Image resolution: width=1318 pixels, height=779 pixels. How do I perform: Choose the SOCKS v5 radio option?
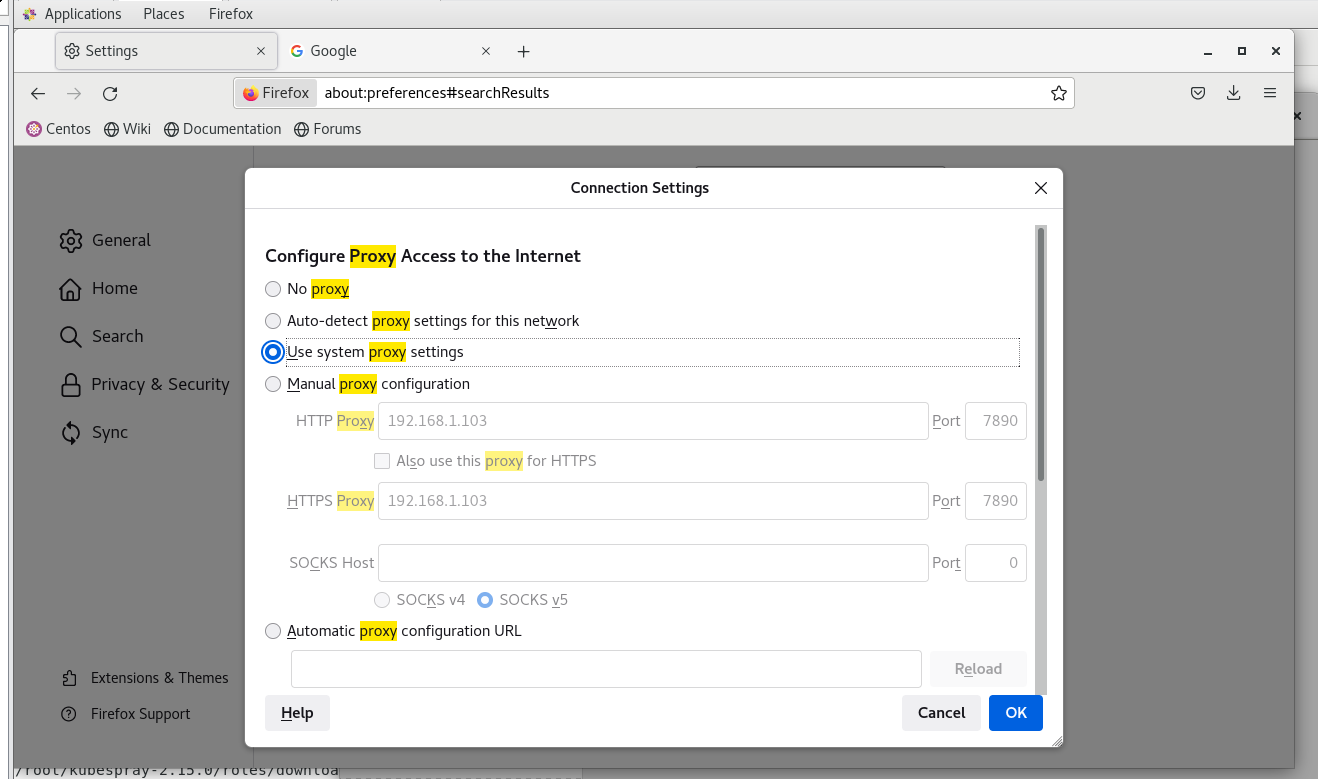485,600
